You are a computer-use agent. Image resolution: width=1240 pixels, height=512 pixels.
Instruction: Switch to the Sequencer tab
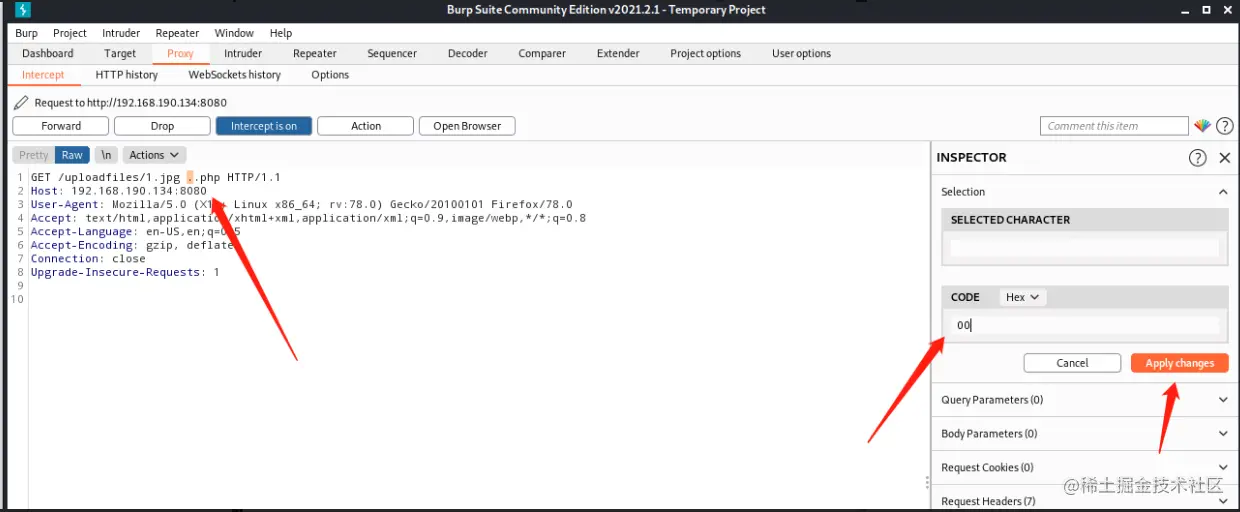coord(392,54)
